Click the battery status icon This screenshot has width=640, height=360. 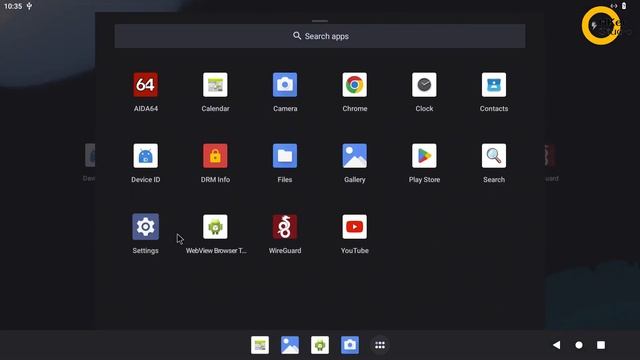tap(624, 6)
